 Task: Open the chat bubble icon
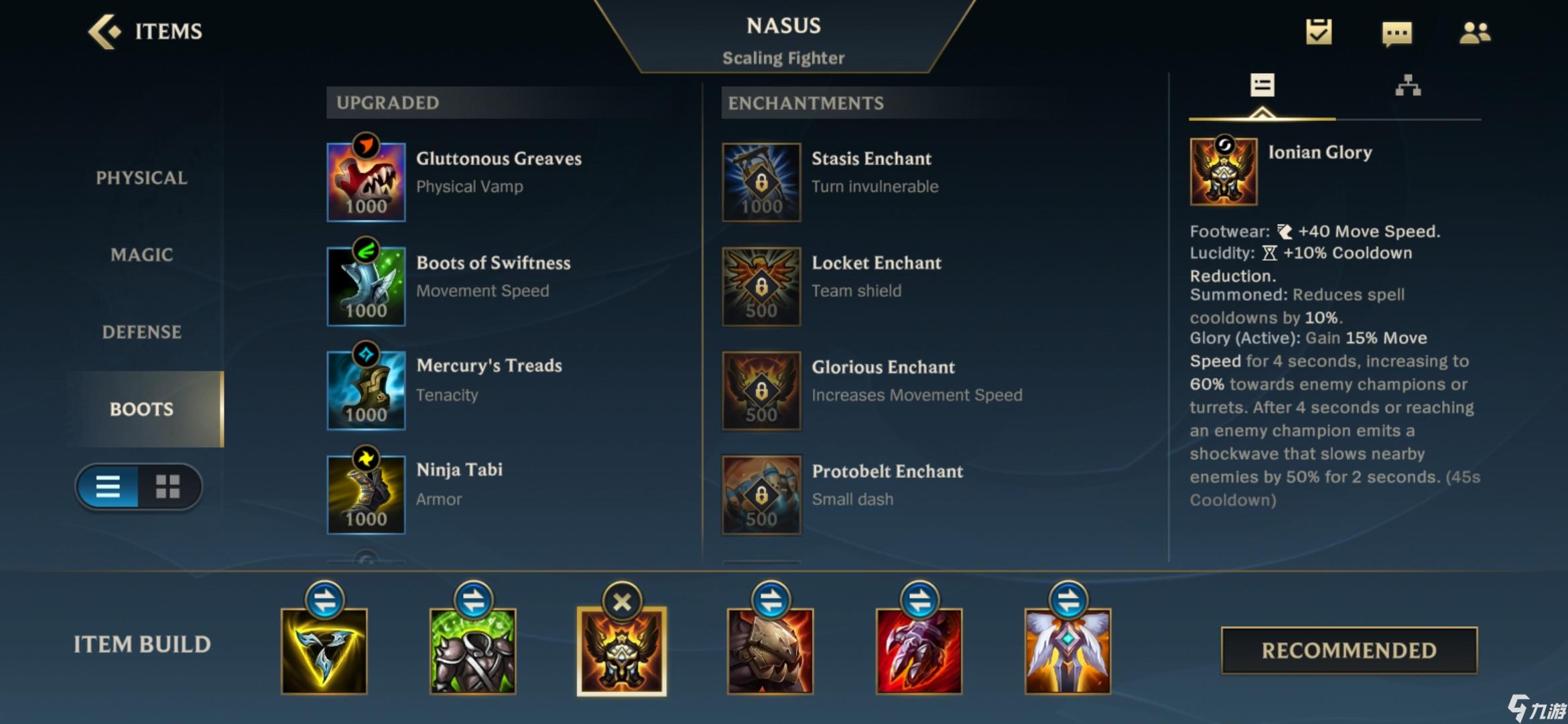(x=1397, y=33)
